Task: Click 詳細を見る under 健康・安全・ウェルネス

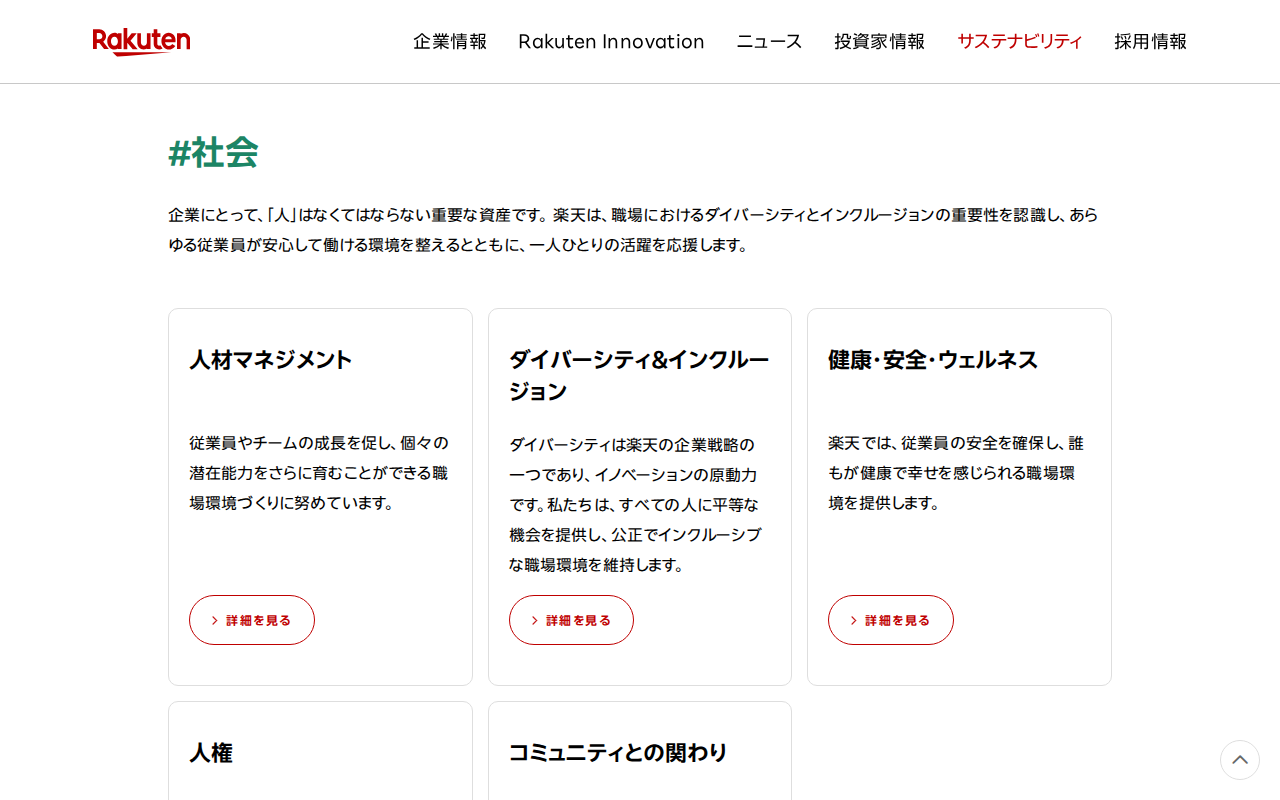Action: (890, 620)
